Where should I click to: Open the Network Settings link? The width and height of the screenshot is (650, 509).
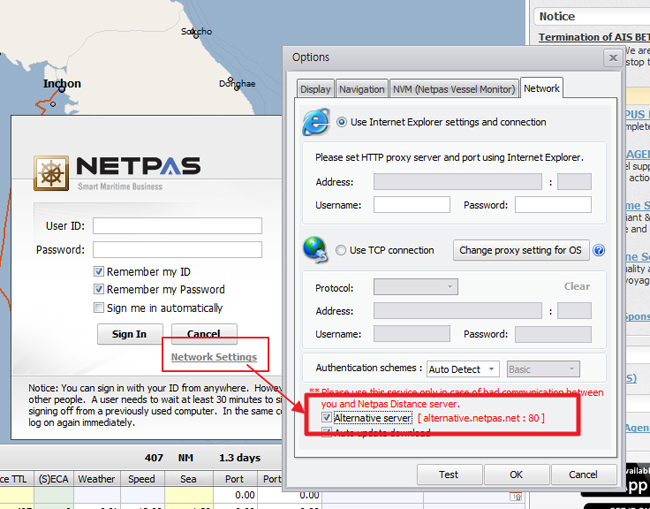pos(214,357)
